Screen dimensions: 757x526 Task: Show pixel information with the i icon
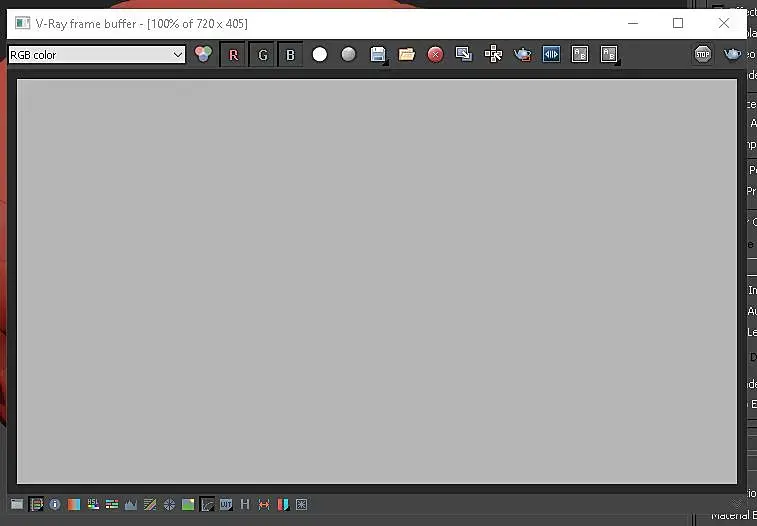point(55,504)
